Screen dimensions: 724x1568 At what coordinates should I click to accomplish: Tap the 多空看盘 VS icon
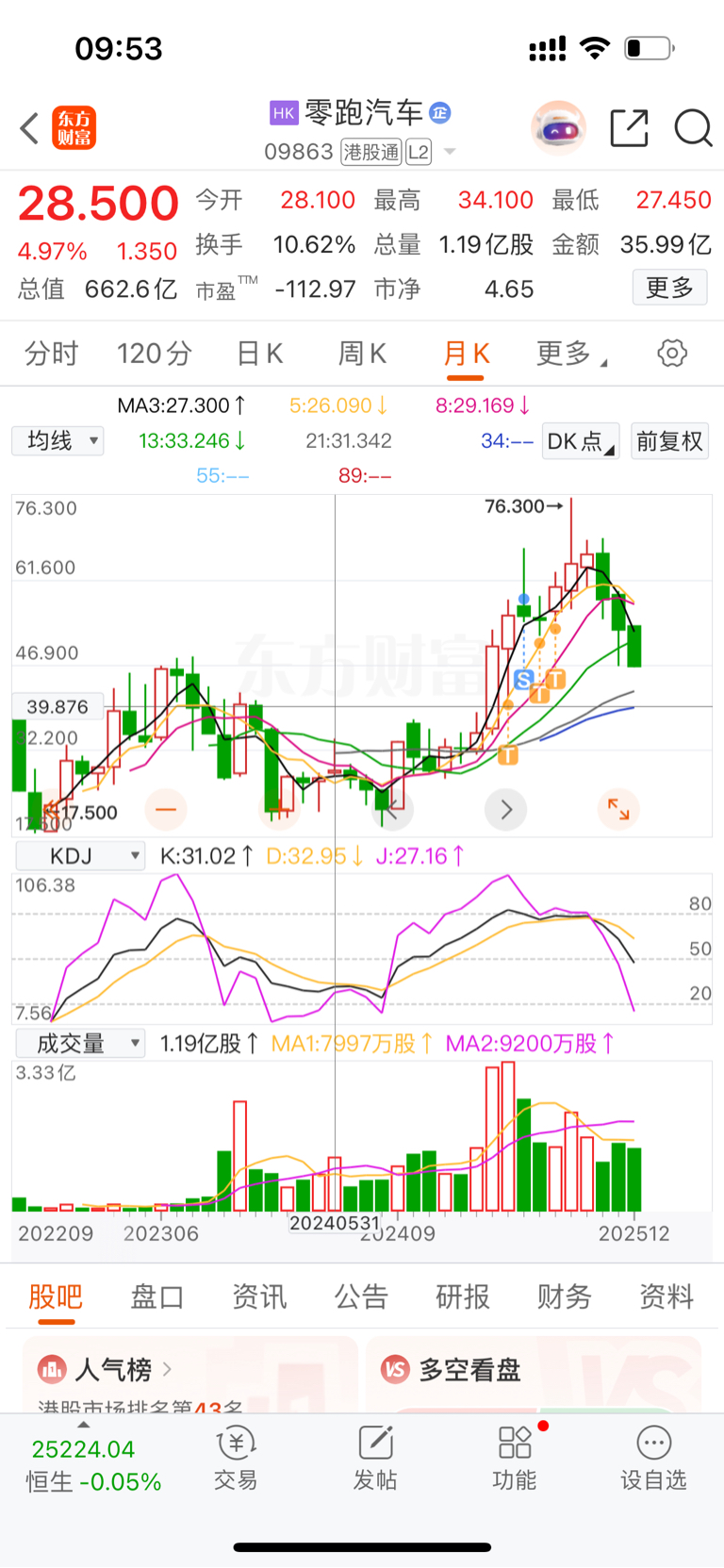(x=395, y=1368)
